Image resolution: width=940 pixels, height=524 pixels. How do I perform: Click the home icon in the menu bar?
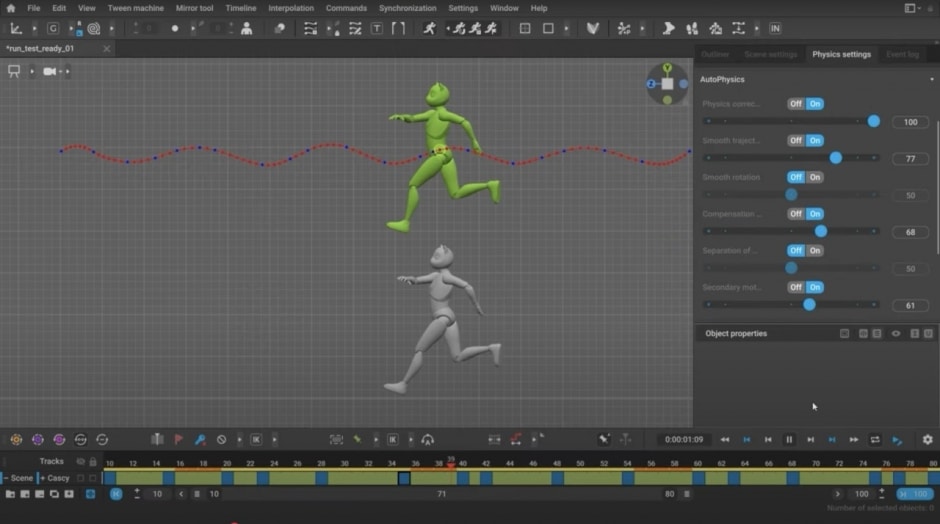(12, 8)
